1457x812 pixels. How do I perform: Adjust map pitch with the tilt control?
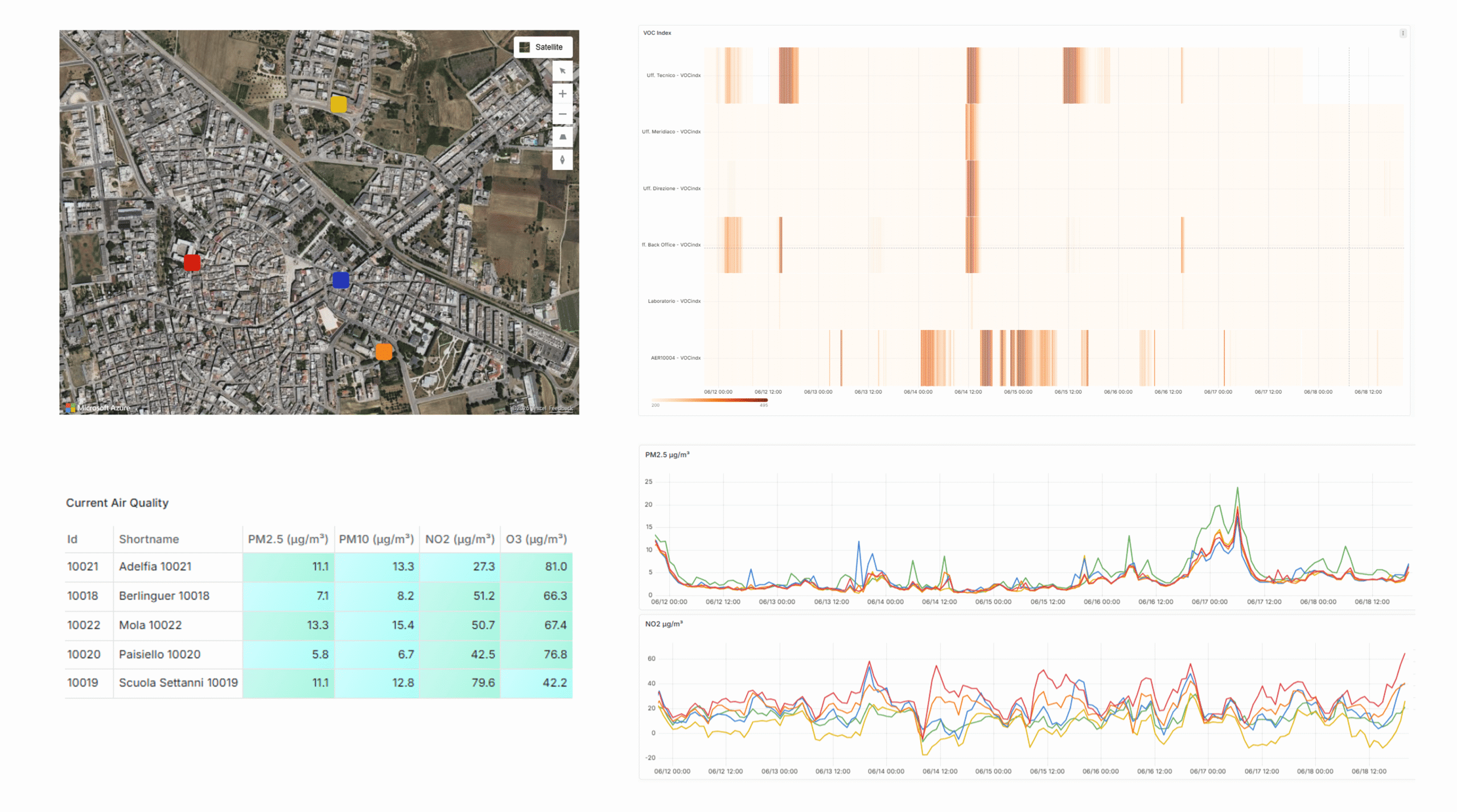[x=562, y=137]
